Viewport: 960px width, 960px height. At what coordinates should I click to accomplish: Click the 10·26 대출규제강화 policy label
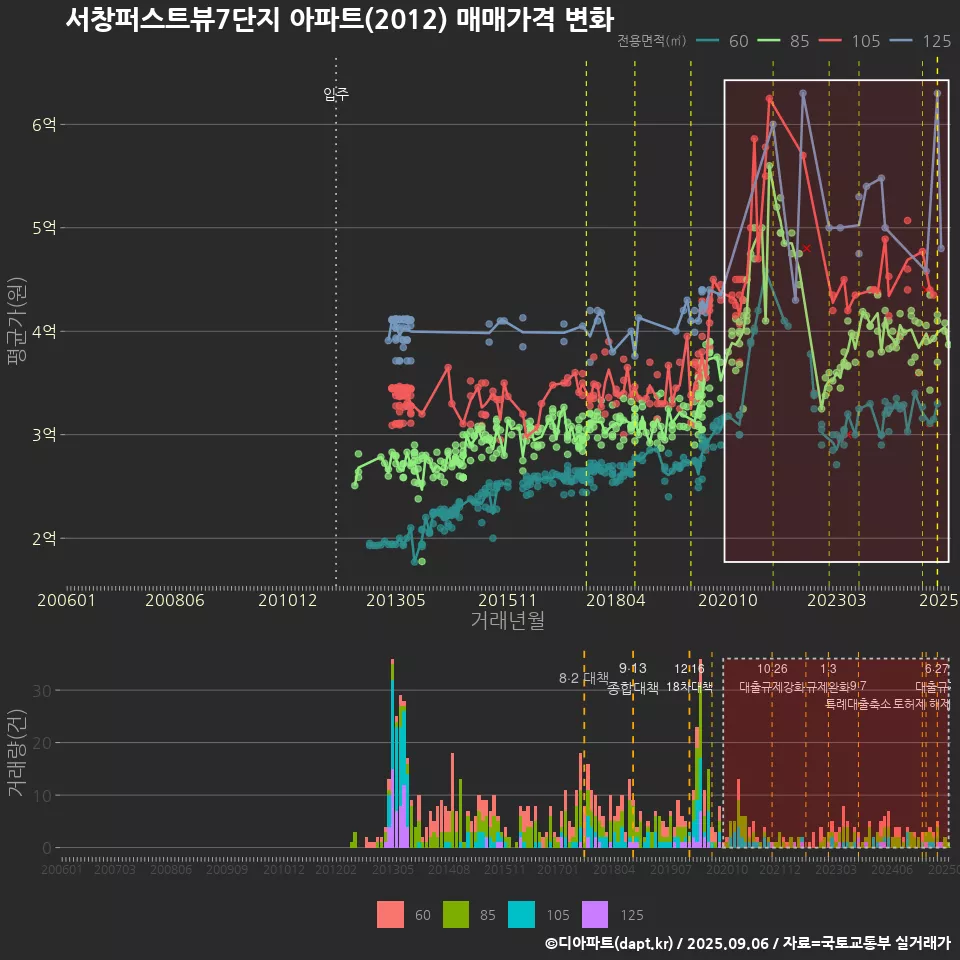772,678
